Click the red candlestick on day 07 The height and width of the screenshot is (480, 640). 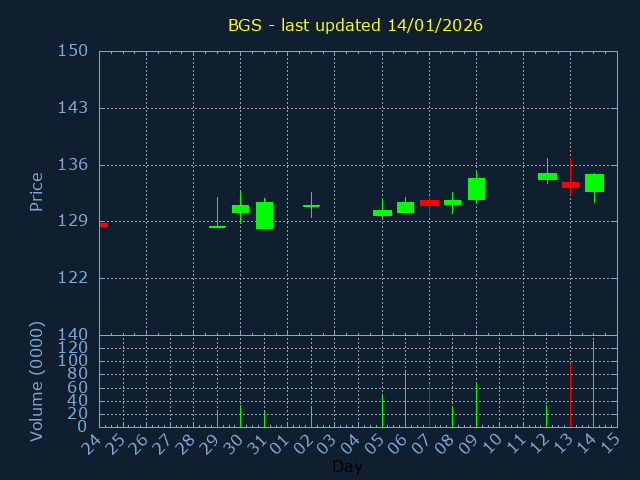click(429, 203)
